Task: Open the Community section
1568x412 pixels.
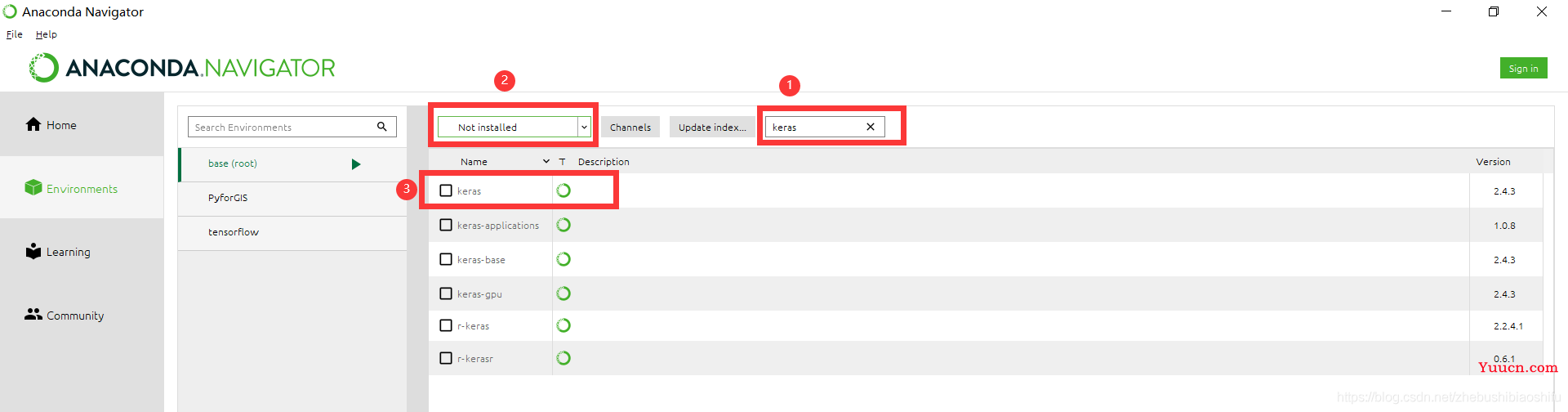Action: [x=82, y=316]
